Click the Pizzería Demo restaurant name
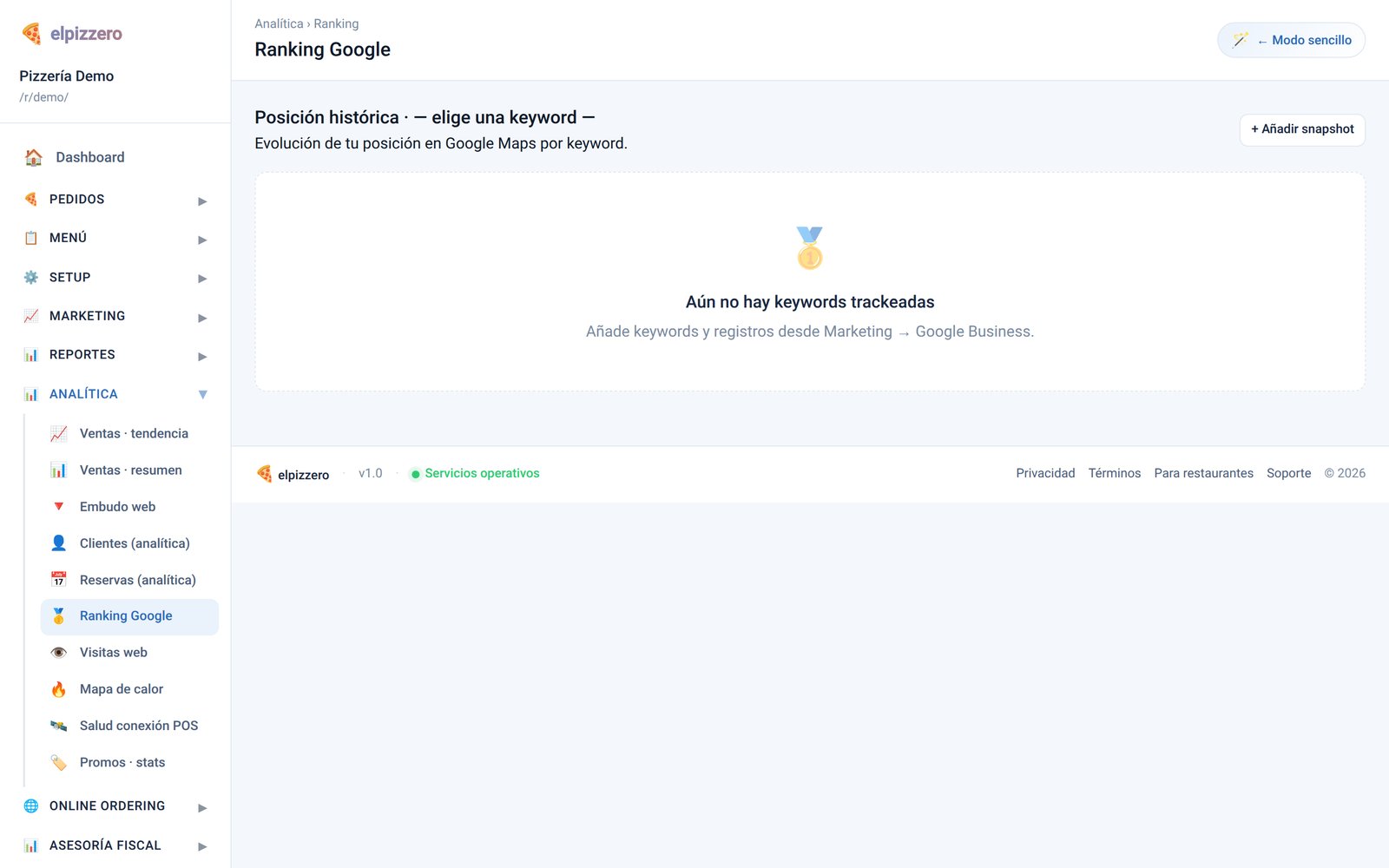Viewport: 1389px width, 868px height. [67, 76]
